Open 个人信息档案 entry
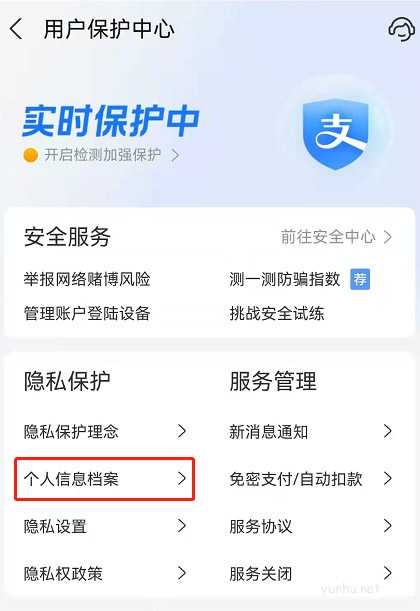 [104, 479]
